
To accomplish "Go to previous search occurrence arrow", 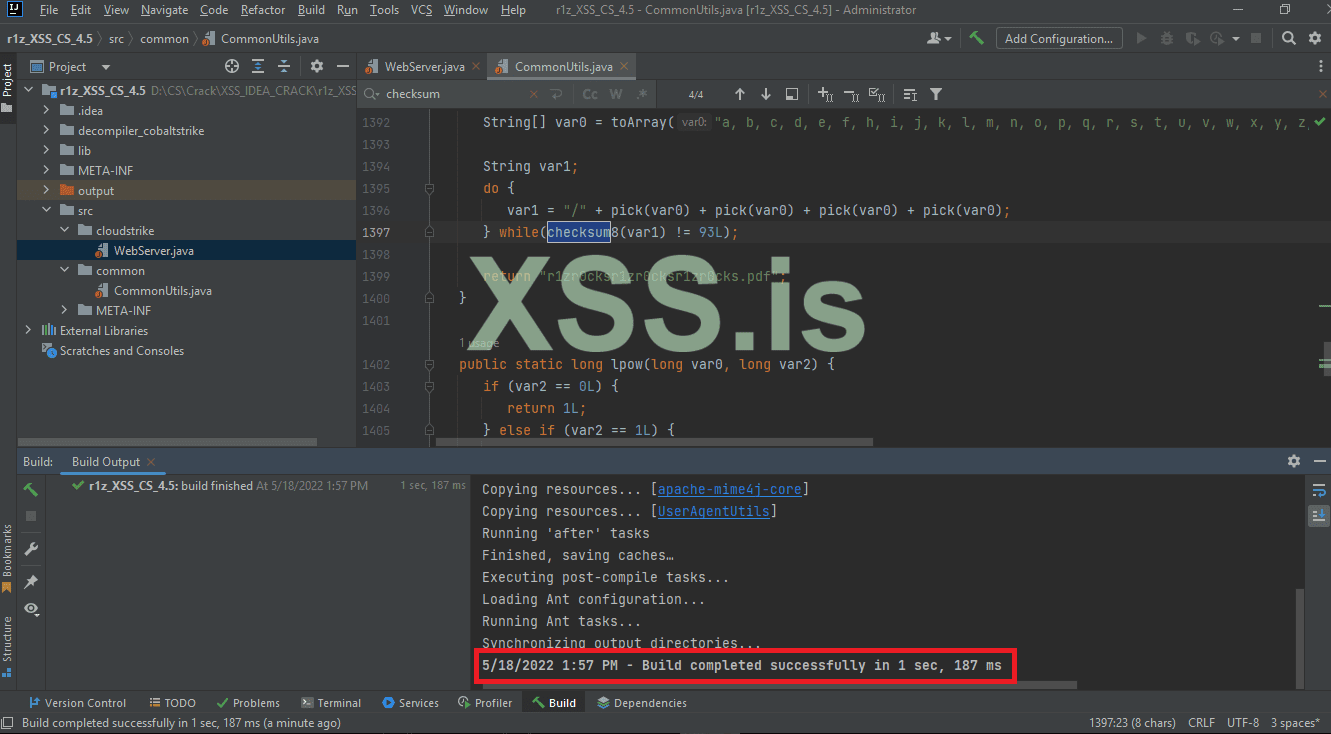I will 740,94.
